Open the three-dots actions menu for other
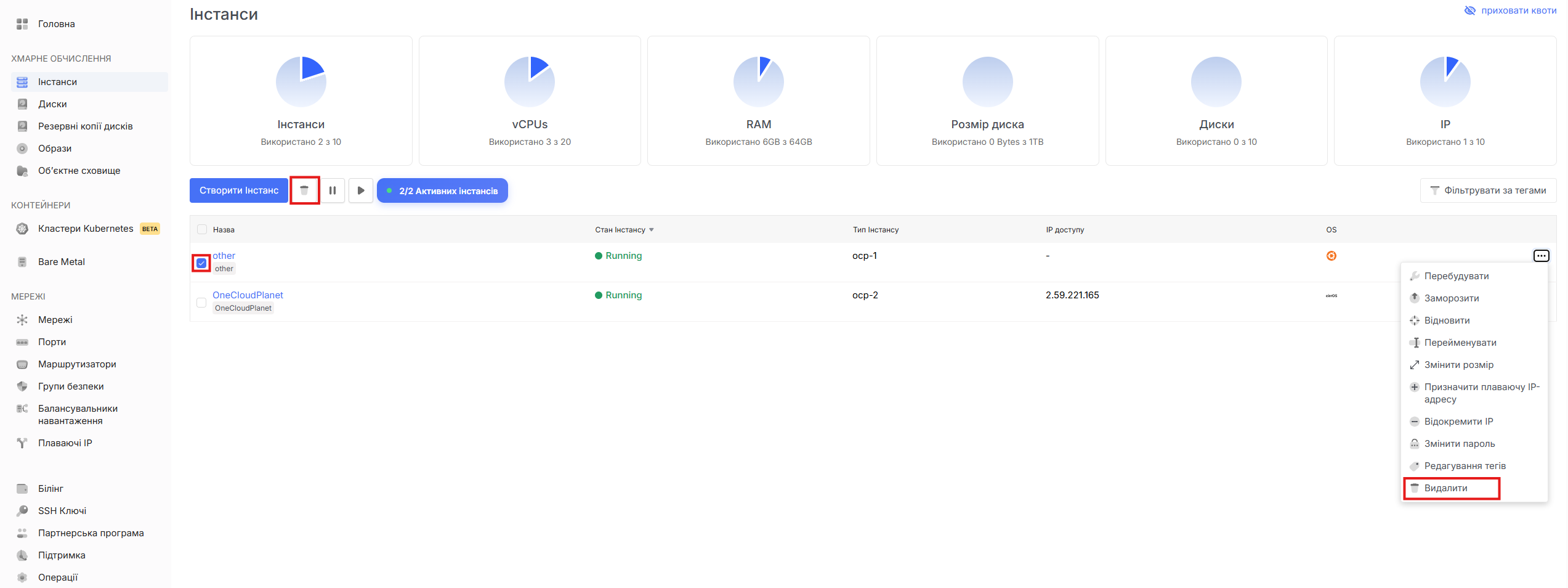The height and width of the screenshot is (588, 1568). point(1540,256)
